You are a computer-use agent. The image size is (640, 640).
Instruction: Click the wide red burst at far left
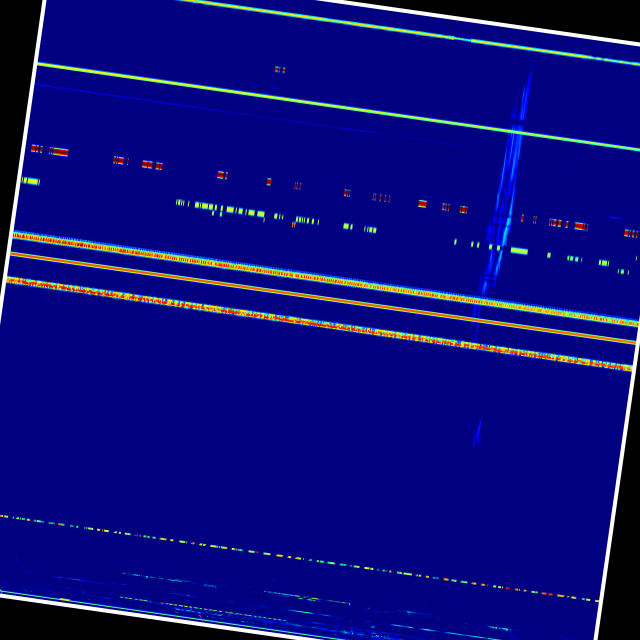(x=58, y=152)
